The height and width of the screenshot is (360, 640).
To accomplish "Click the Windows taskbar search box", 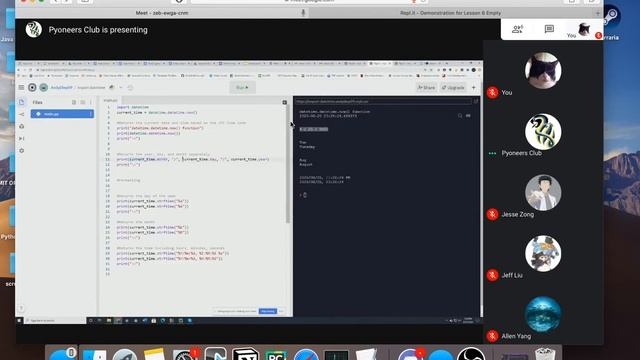I will click(x=55, y=321).
